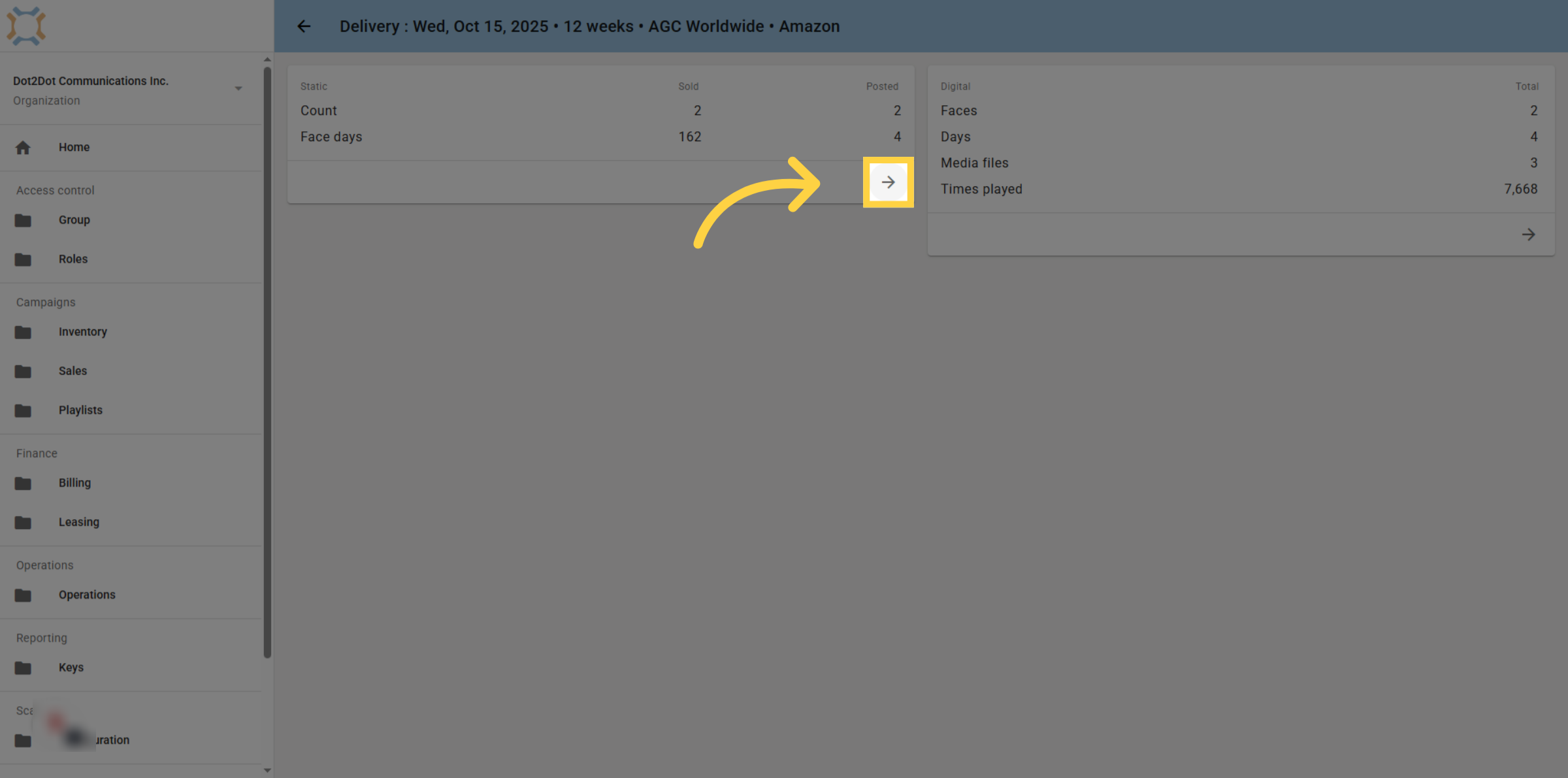
Task: Click the Digital Faces row label
Action: coord(959,110)
